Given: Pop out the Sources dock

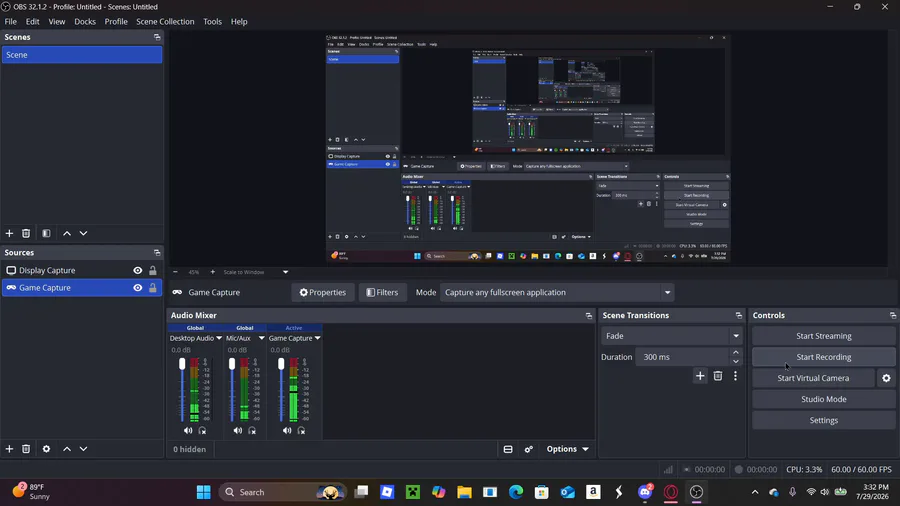Looking at the screenshot, I should [157, 252].
